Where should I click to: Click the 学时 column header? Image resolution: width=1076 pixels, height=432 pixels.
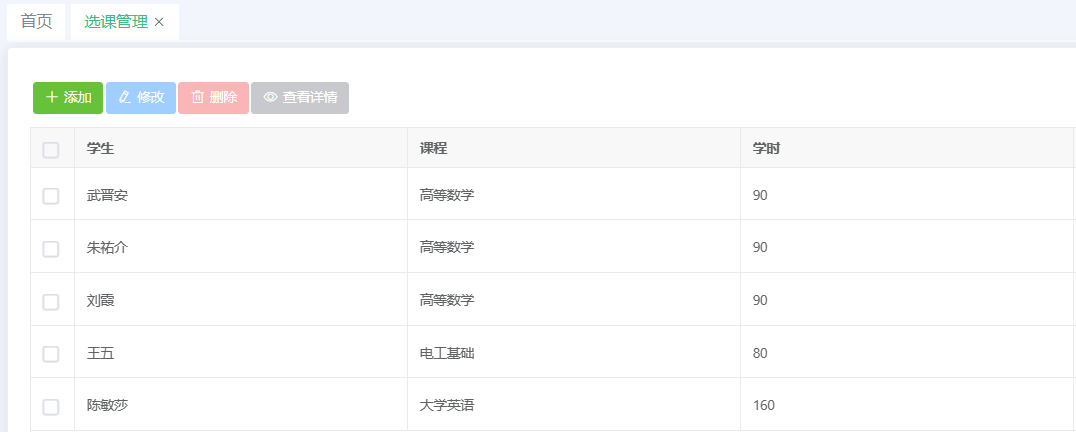coord(766,149)
